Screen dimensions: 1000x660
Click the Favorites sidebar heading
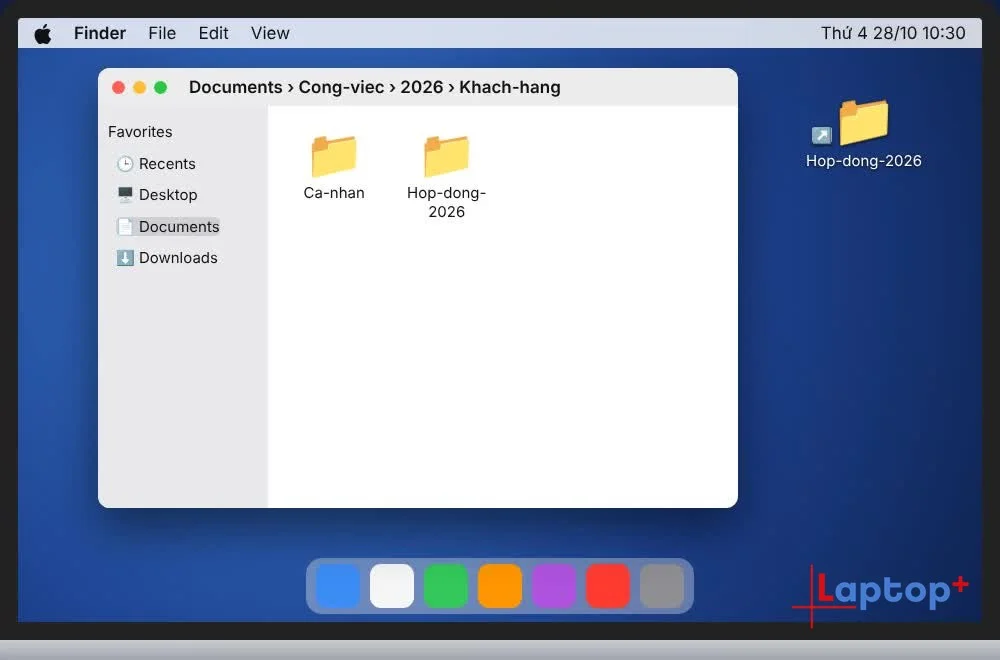(x=140, y=132)
